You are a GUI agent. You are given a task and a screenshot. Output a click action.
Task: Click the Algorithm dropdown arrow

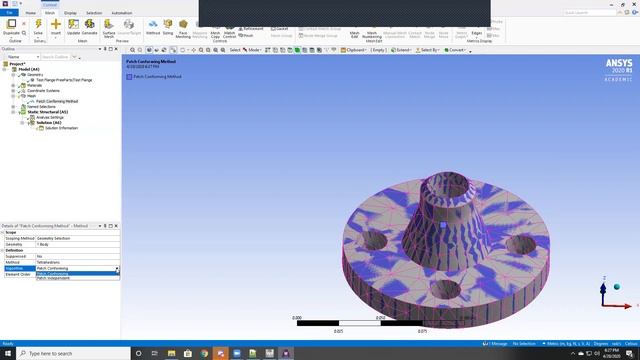pos(117,268)
